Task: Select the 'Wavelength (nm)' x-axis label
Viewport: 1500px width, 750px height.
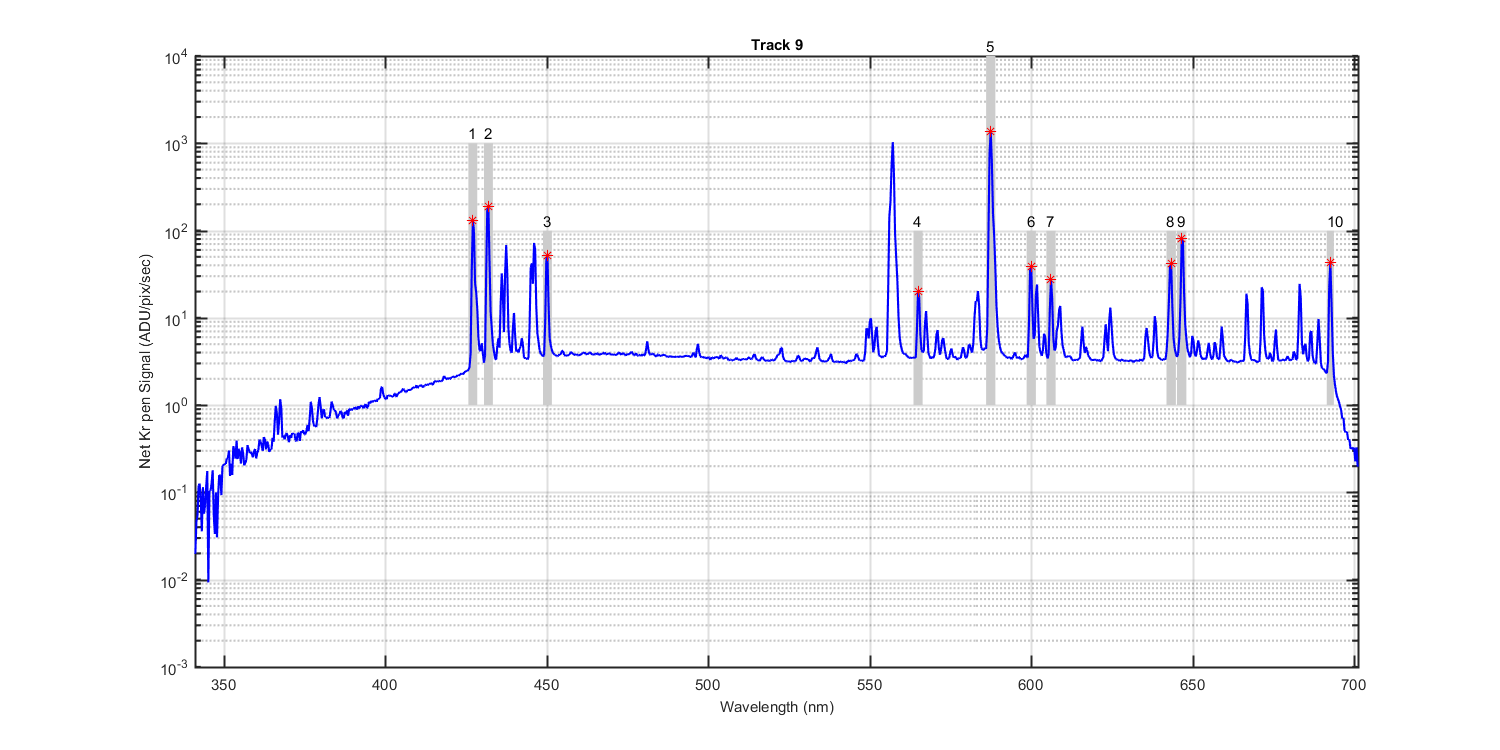Action: pos(776,706)
